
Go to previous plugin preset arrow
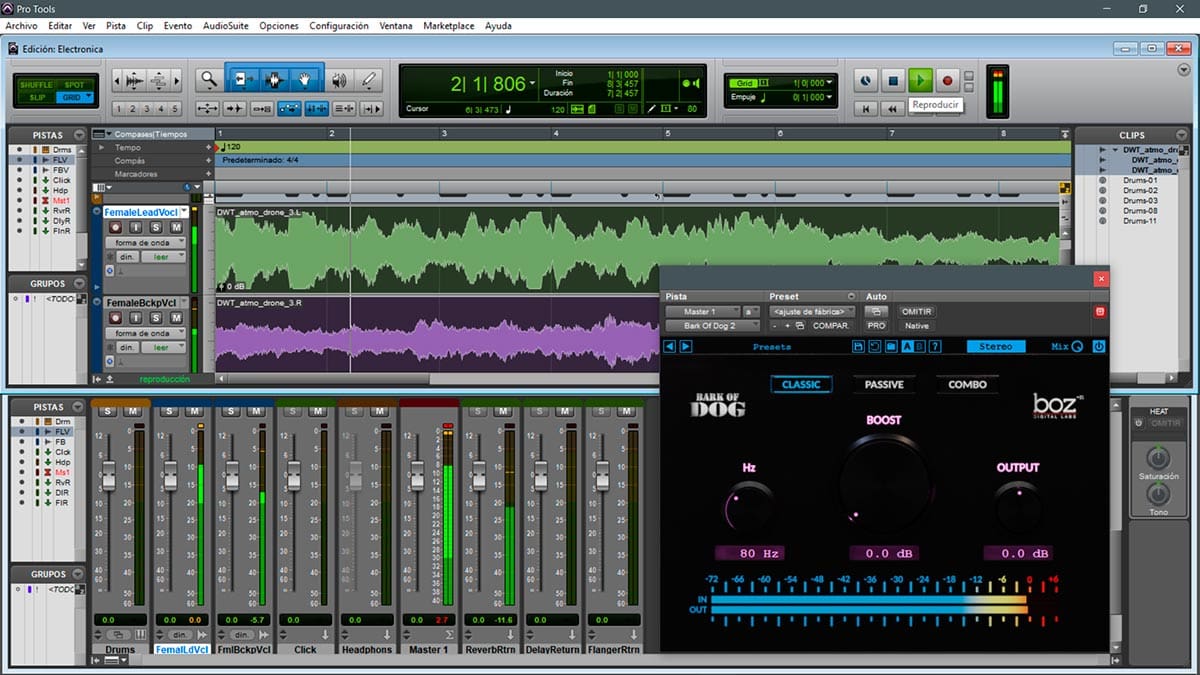670,346
